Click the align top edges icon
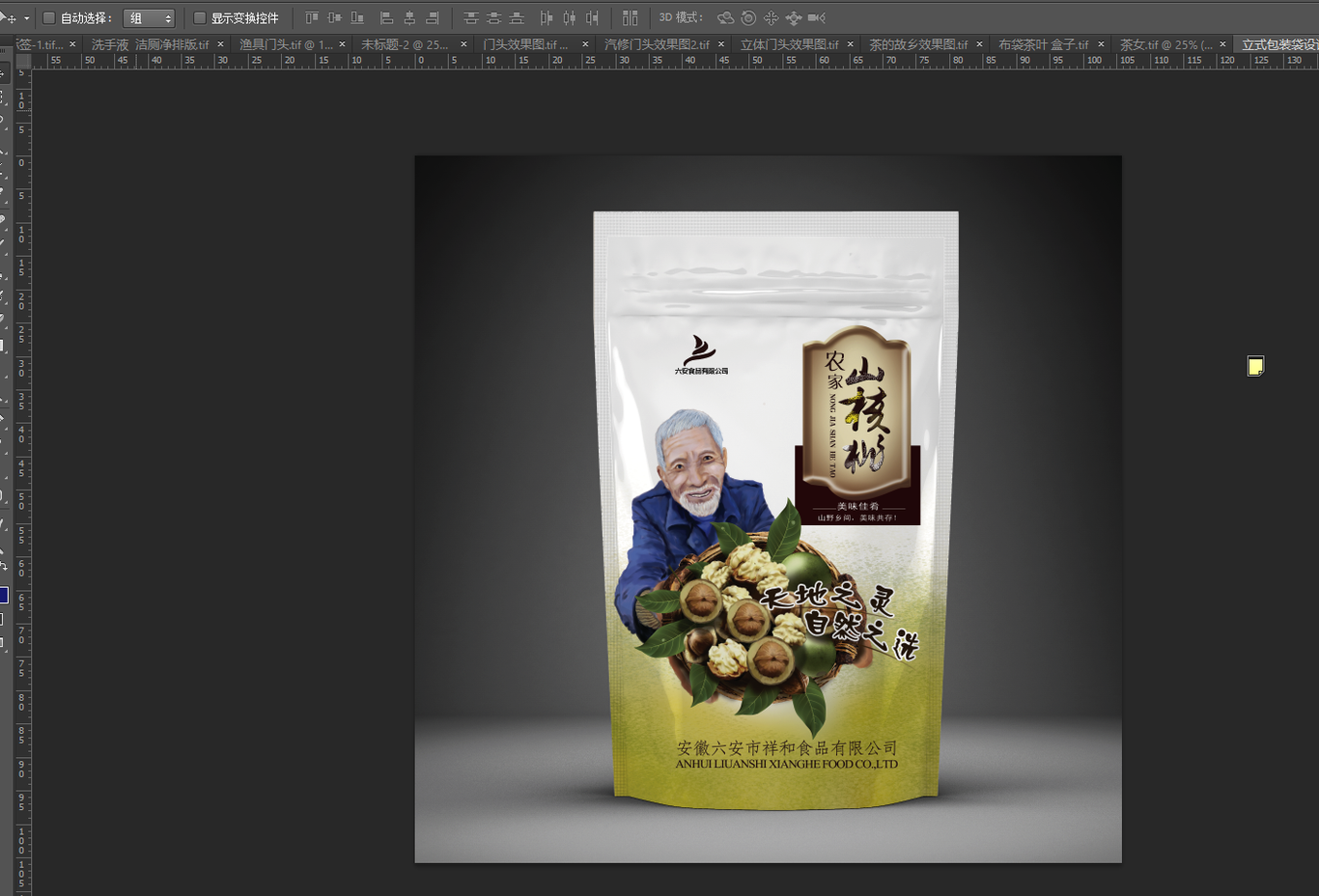The height and width of the screenshot is (896, 1319). click(312, 17)
